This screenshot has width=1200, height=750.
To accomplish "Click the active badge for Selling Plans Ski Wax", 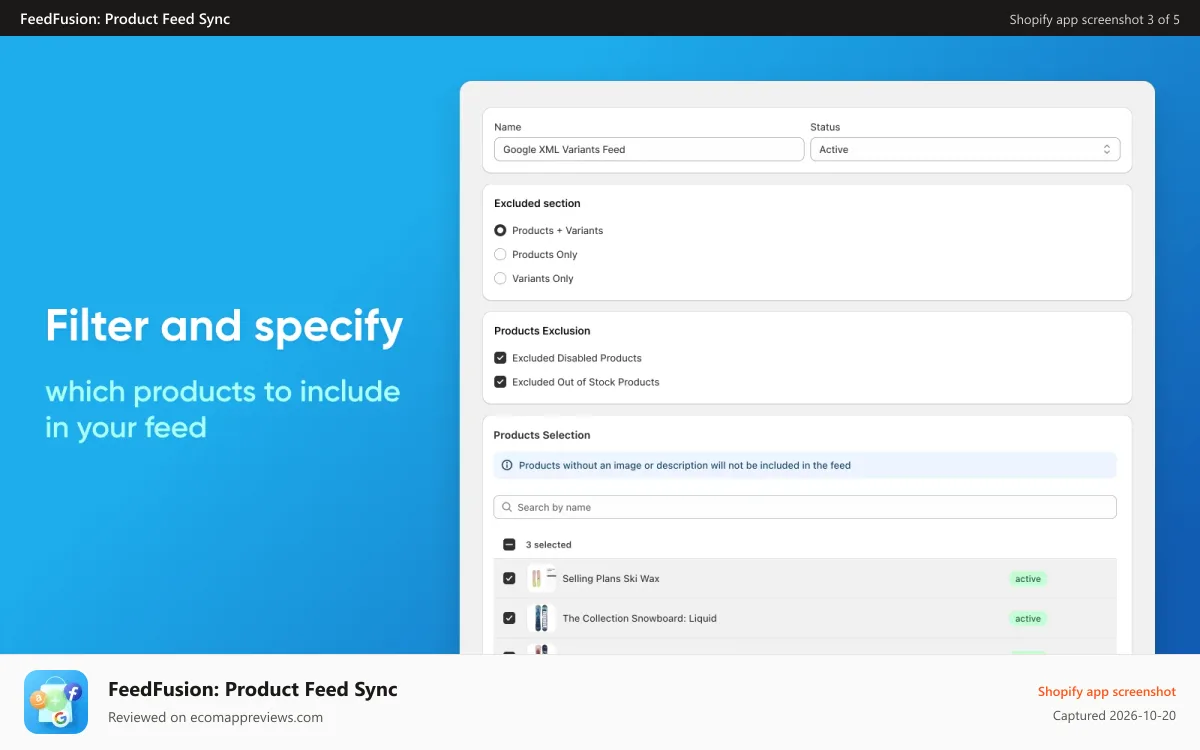I will [1028, 579].
